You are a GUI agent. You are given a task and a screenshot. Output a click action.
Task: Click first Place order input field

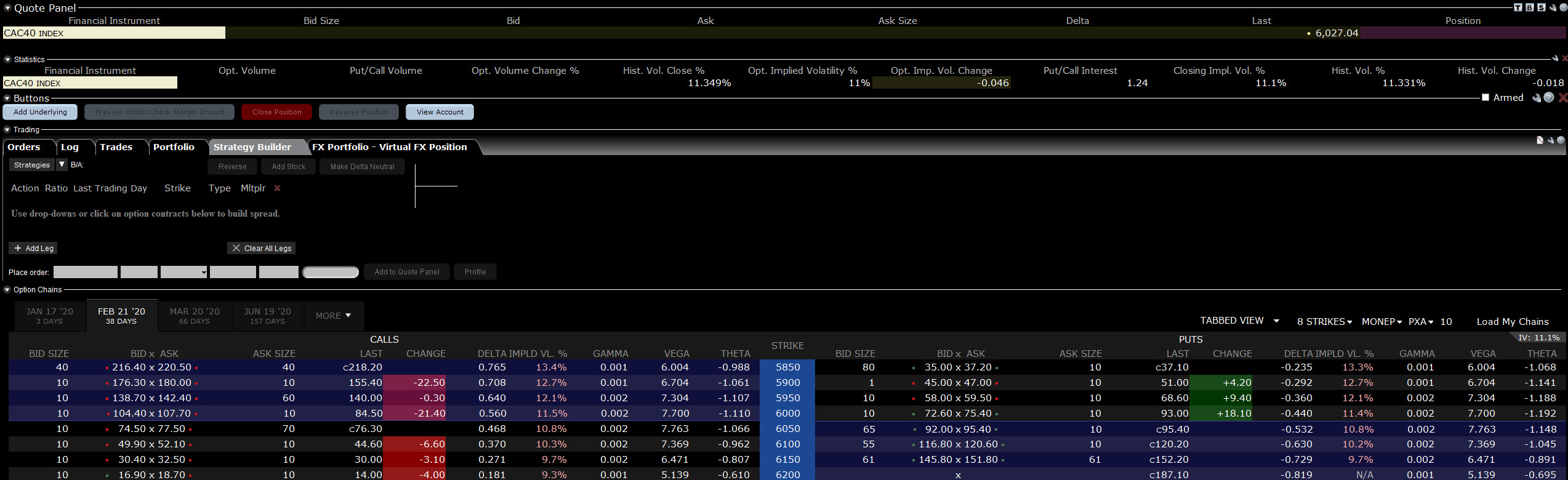click(x=86, y=272)
